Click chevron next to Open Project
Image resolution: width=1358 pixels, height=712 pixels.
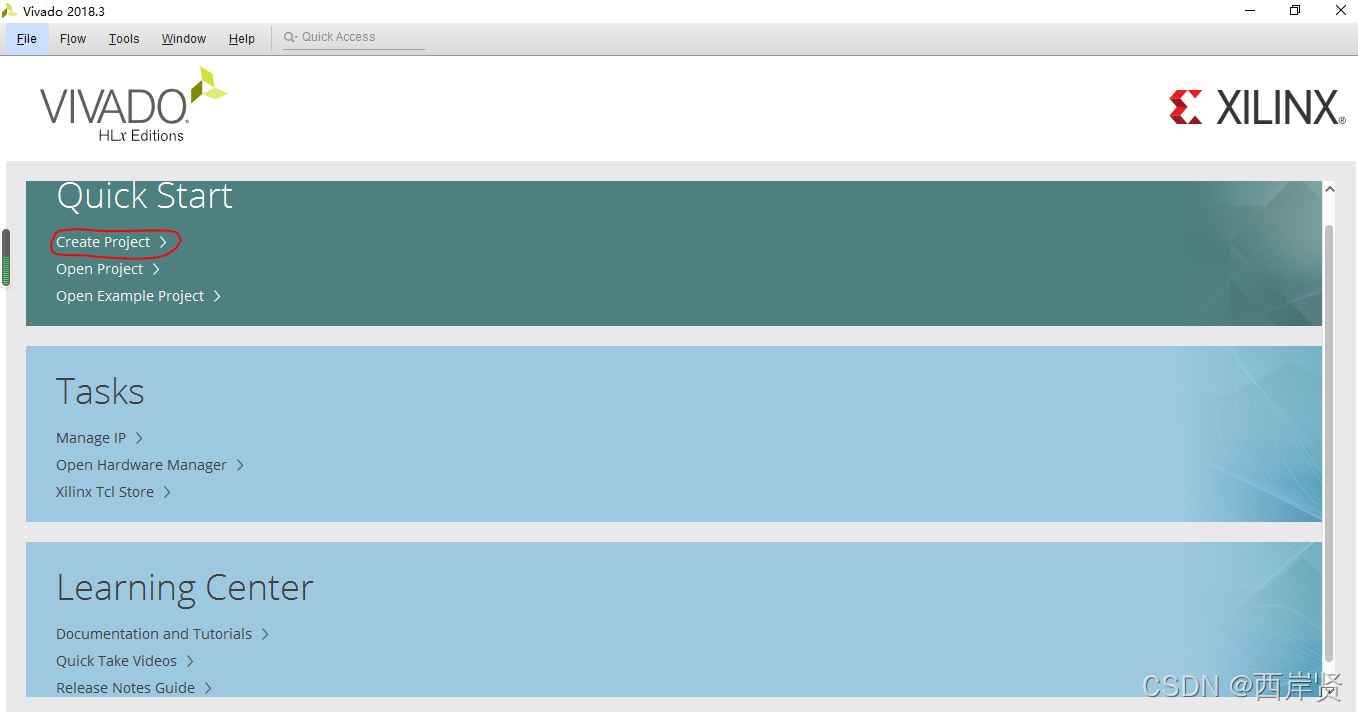[156, 269]
